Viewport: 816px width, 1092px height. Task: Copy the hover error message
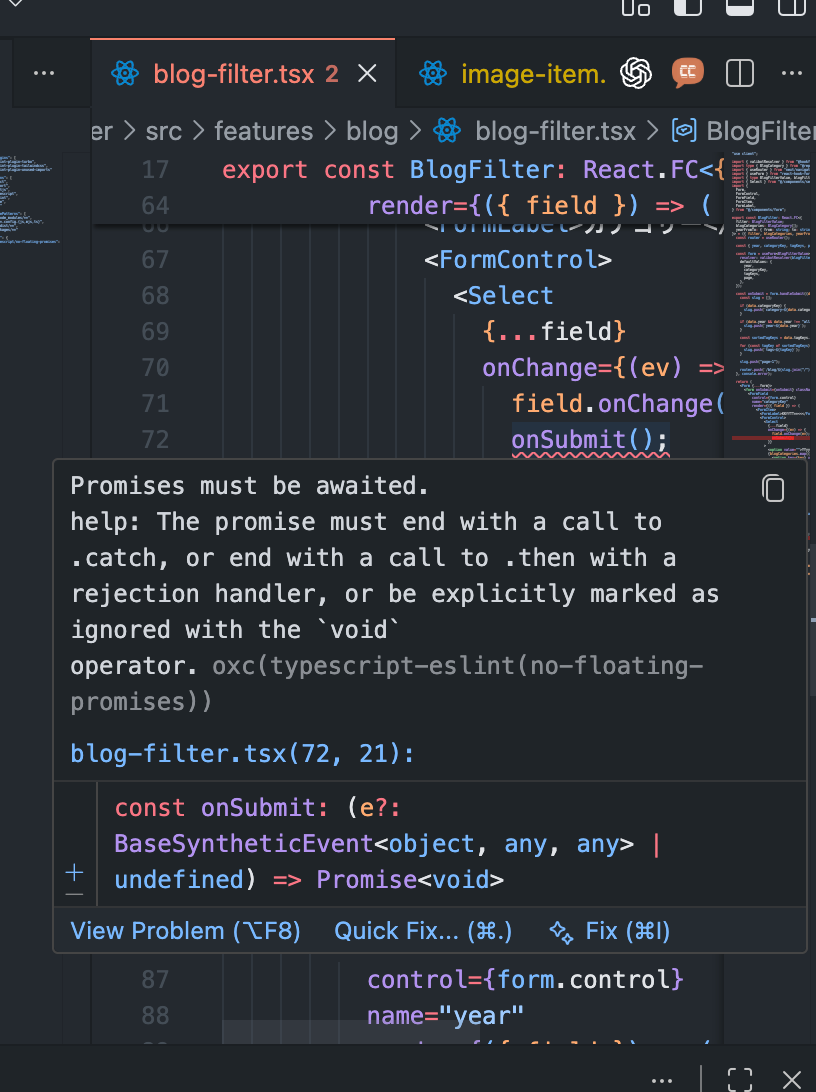click(x=773, y=488)
